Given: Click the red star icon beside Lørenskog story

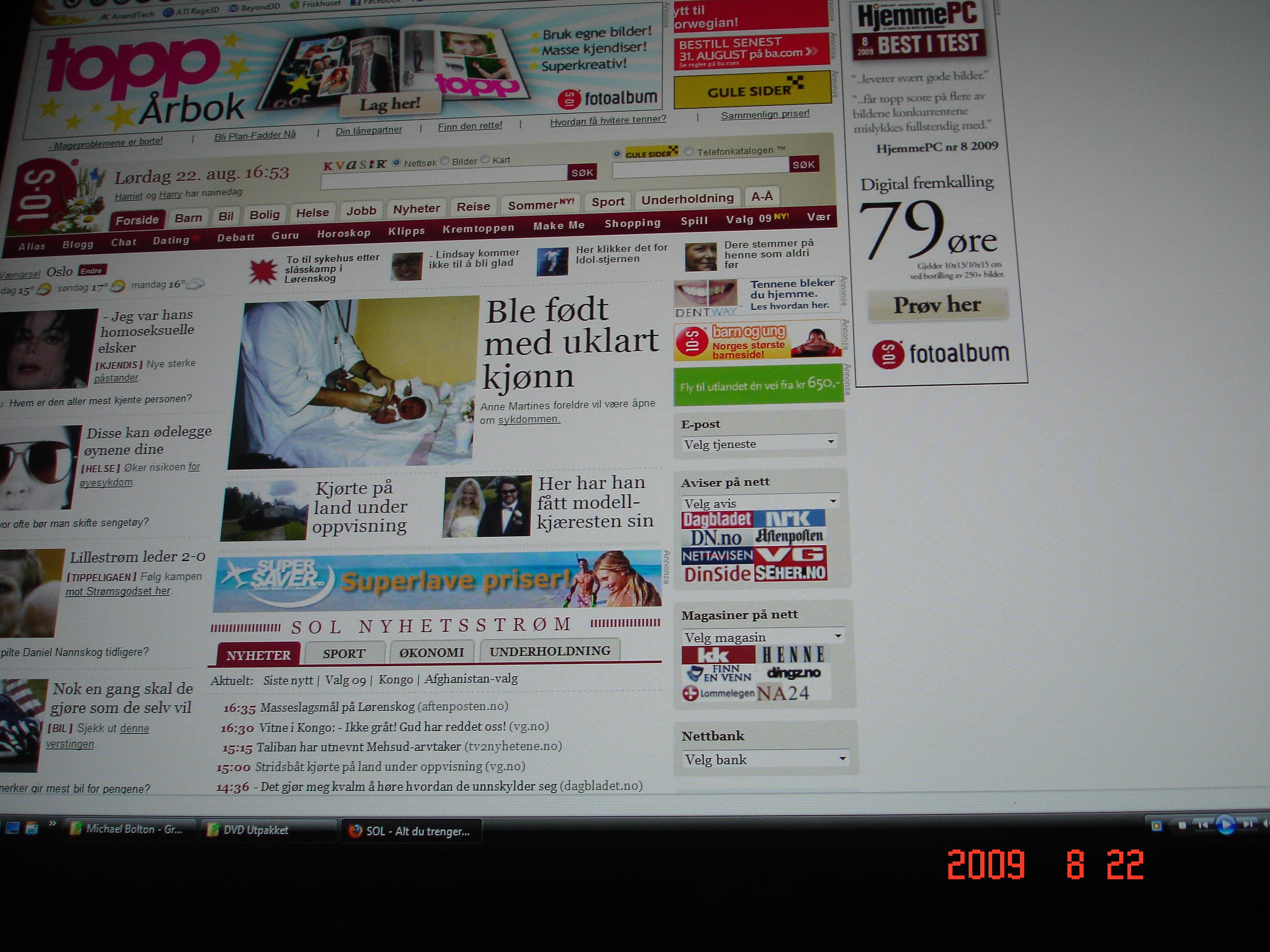Looking at the screenshot, I should click(263, 271).
